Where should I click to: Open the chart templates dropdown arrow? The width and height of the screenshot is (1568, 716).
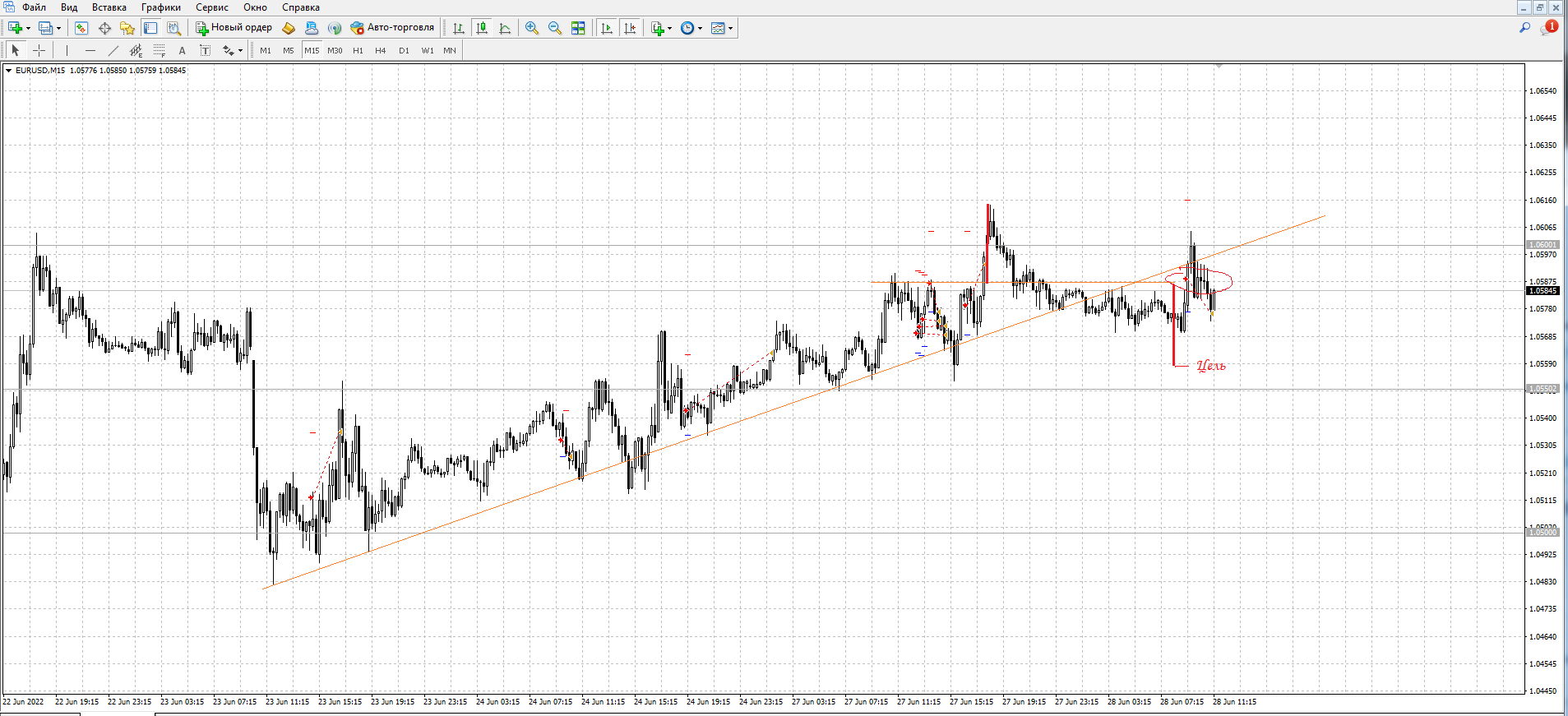[x=730, y=29]
